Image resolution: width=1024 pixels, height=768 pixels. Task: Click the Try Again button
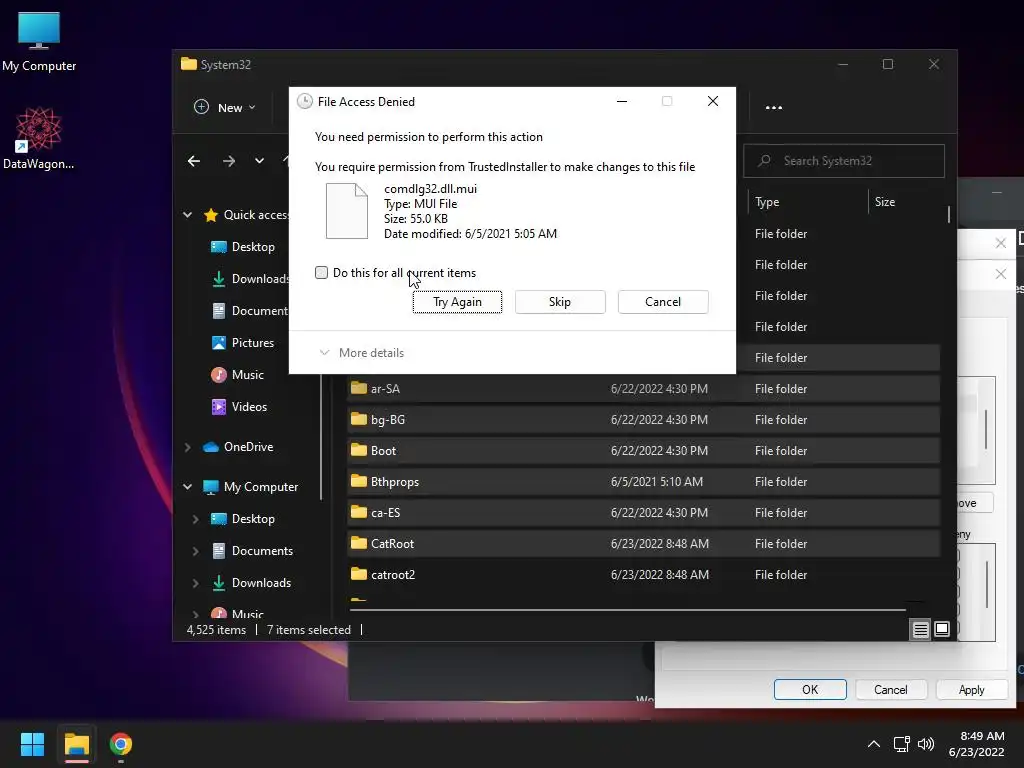(457, 302)
